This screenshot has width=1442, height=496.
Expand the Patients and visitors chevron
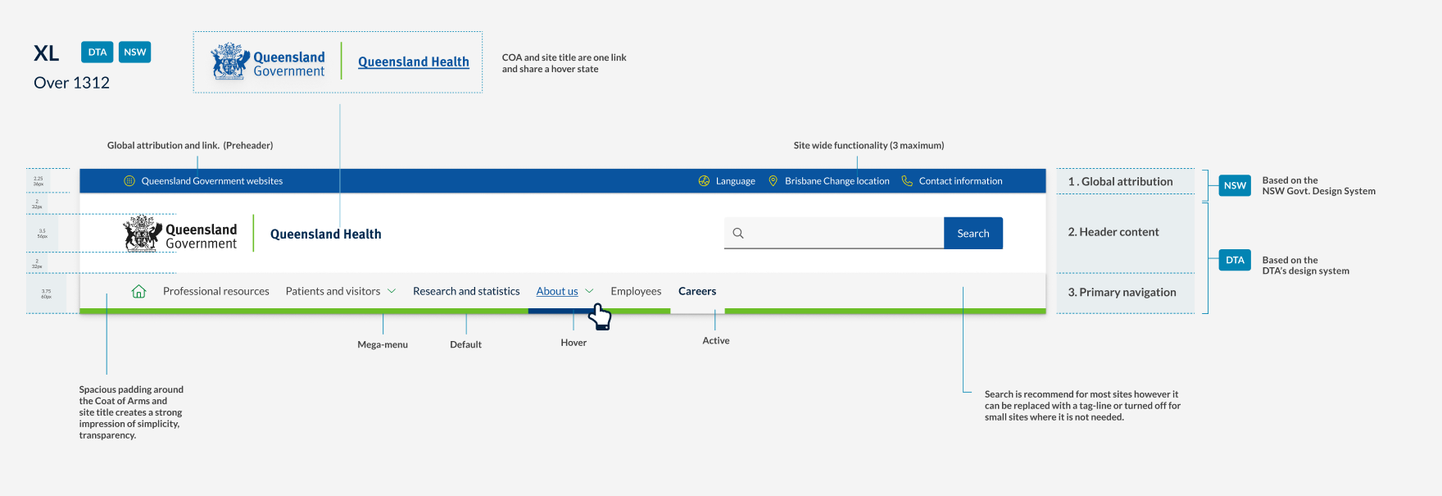click(391, 291)
